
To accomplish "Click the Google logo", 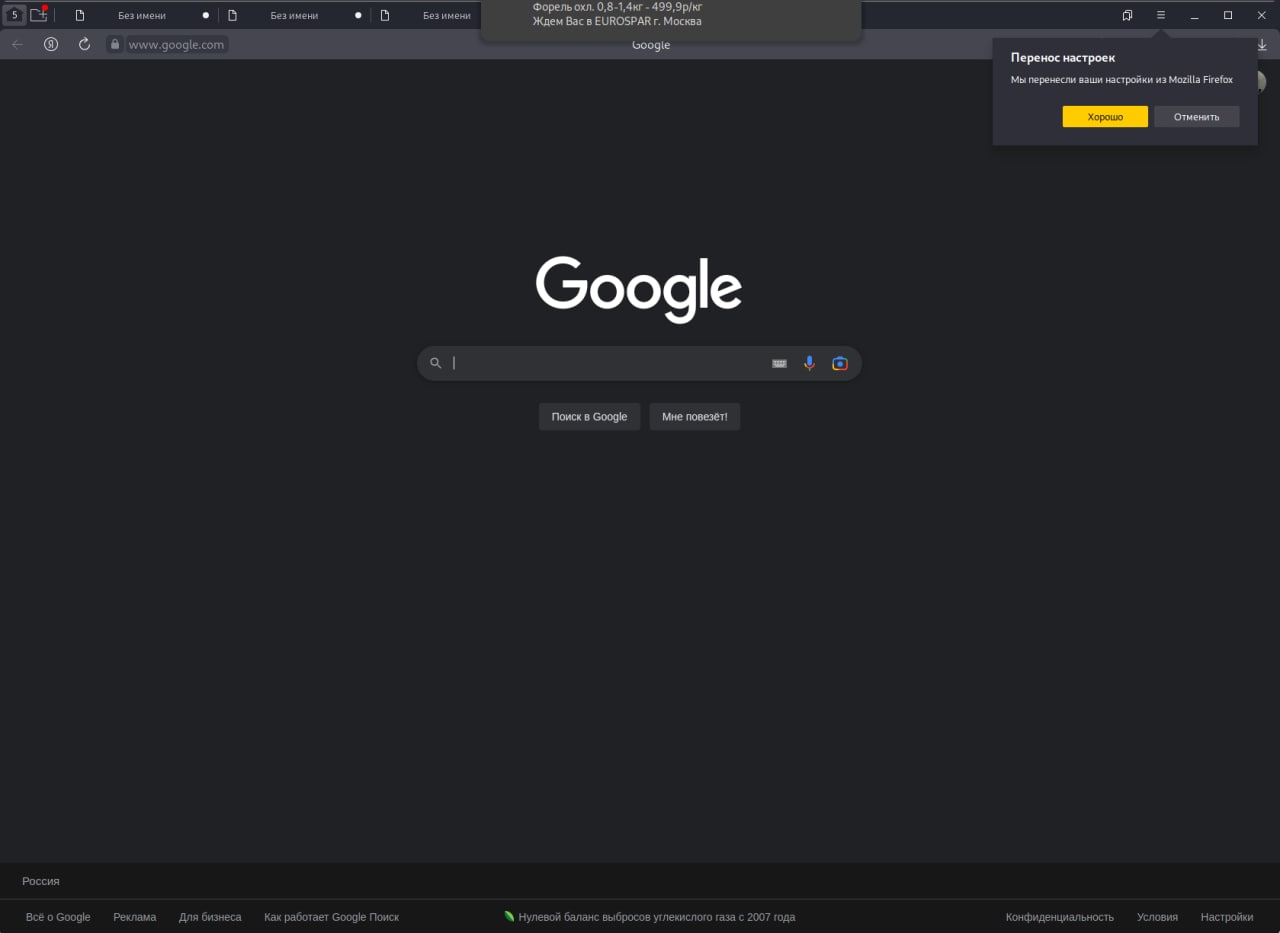I will pos(639,289).
